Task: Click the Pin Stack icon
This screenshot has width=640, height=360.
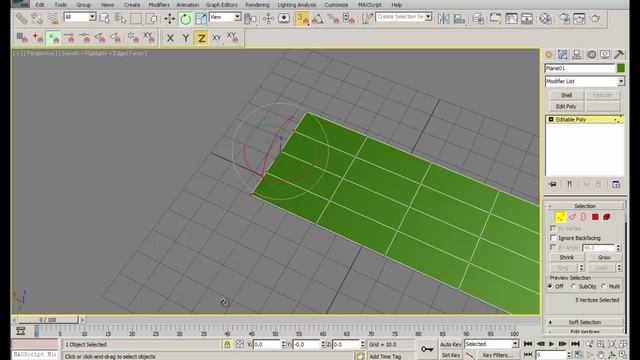Action: [x=553, y=184]
